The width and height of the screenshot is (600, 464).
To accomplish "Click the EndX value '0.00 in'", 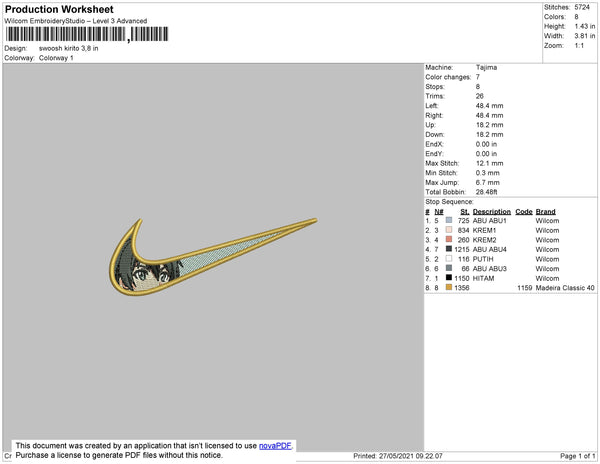I will click(x=486, y=144).
